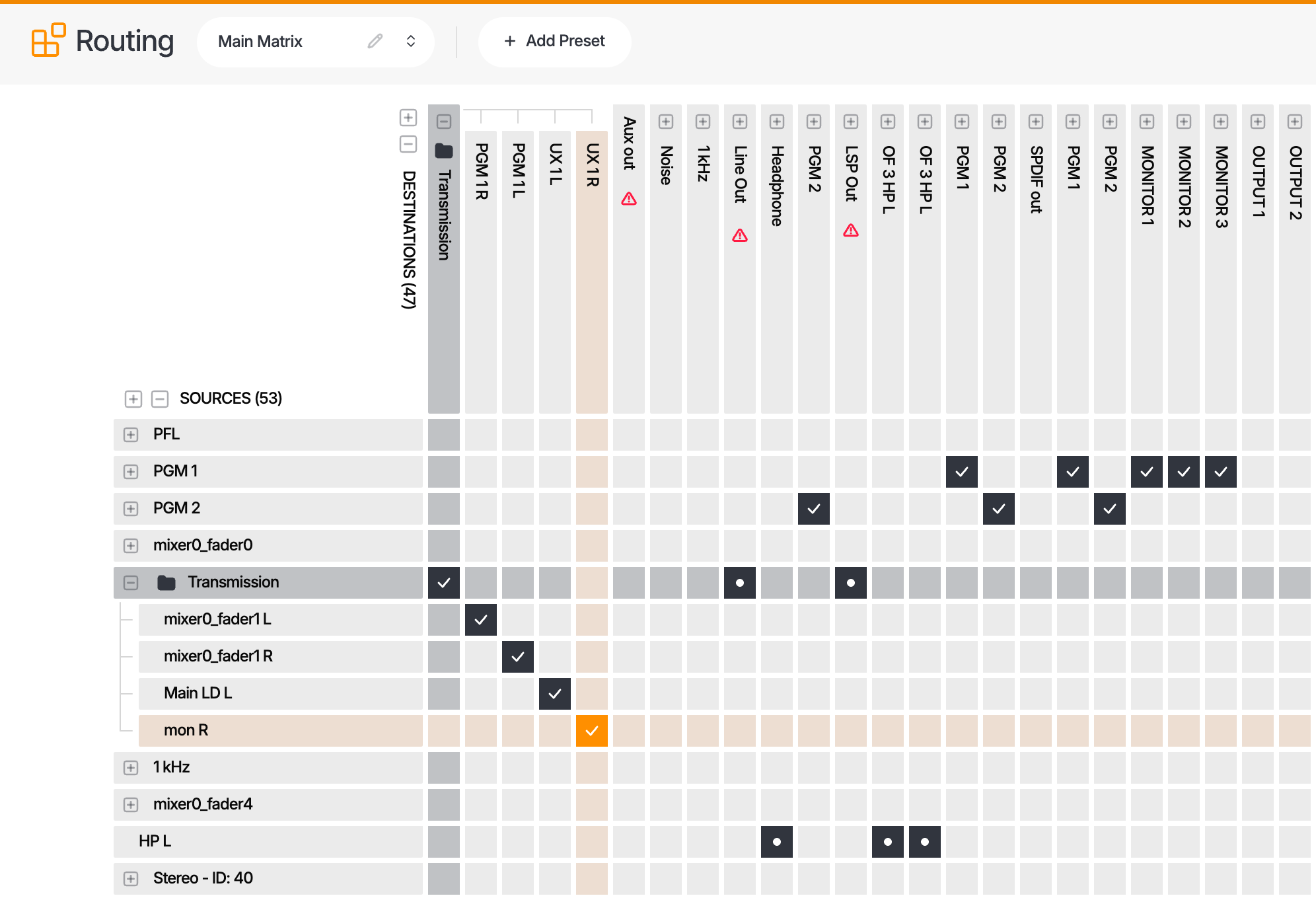Click the Aux out warning triangle icon
This screenshot has height=900, width=1316.
pos(629,198)
